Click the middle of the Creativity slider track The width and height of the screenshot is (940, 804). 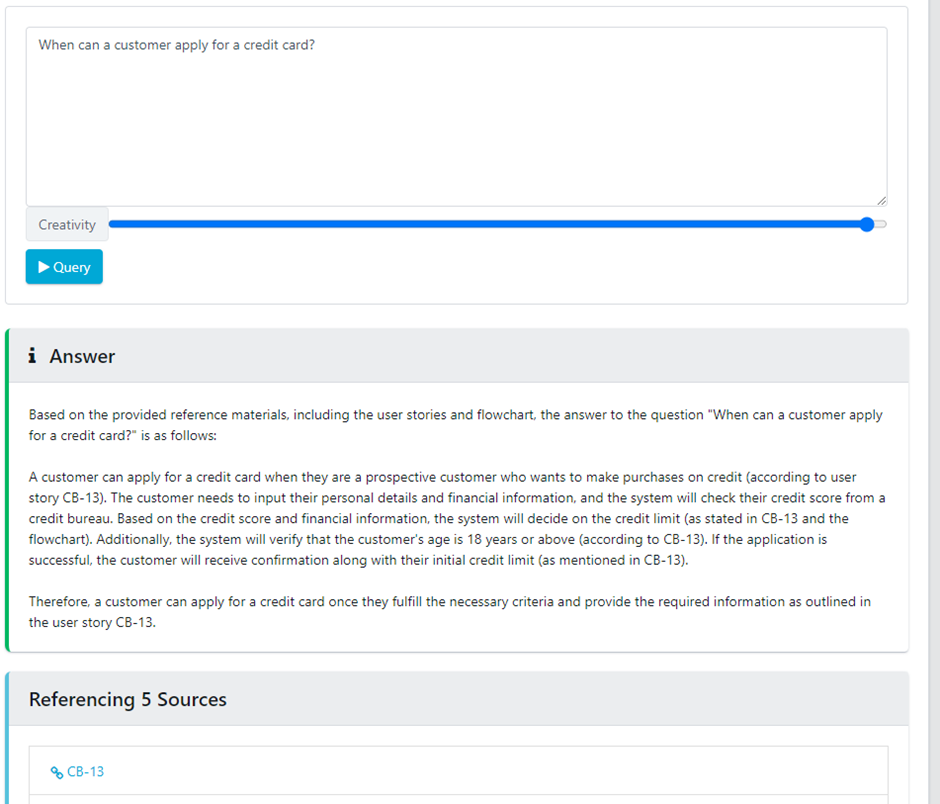(490, 224)
